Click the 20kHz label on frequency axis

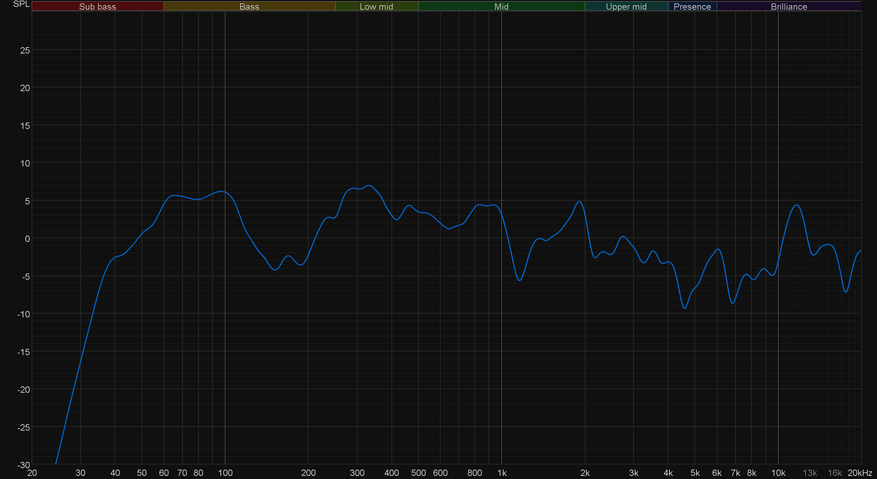pyautogui.click(x=860, y=472)
